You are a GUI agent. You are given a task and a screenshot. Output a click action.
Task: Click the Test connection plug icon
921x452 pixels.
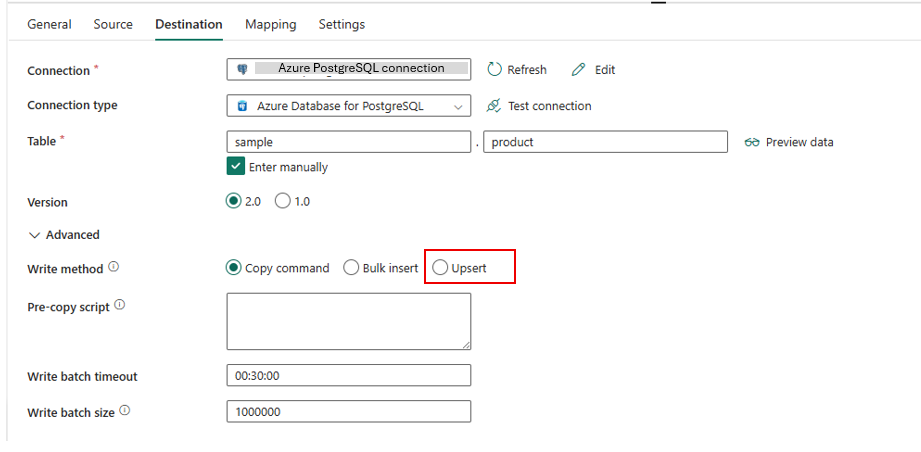(x=494, y=106)
